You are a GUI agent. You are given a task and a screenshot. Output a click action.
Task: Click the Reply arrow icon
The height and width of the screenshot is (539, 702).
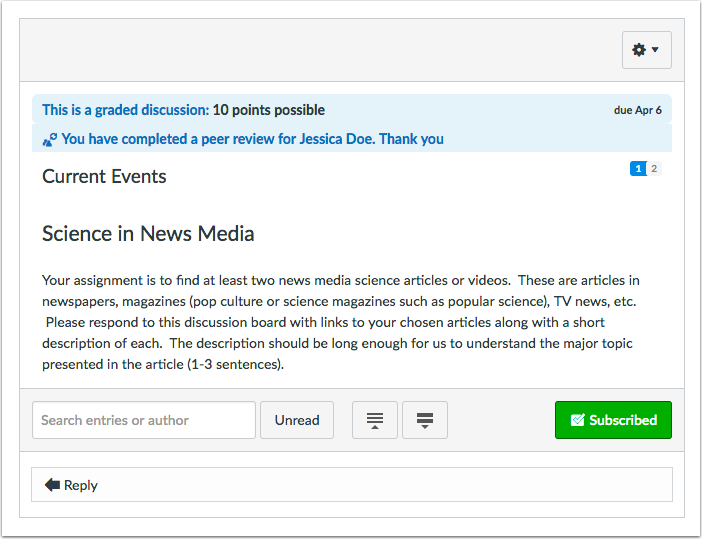[x=52, y=485]
